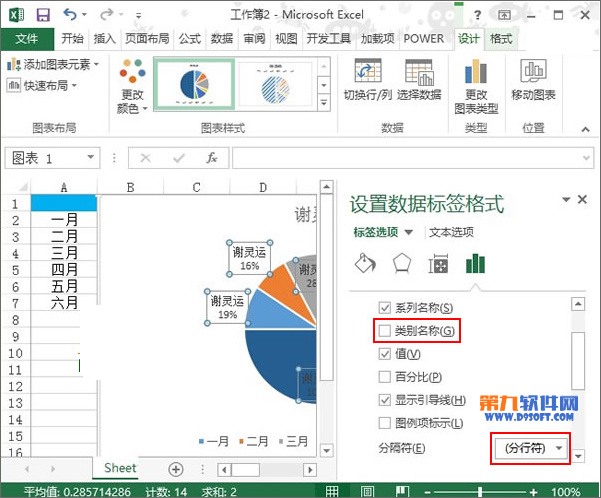Click Switch Row/Column icon
Screen dimensions: 601x498
(368, 71)
